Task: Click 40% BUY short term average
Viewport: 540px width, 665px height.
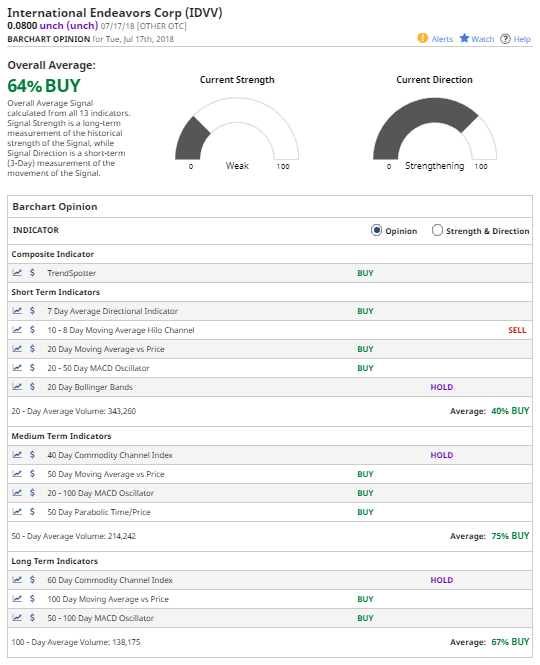Action: point(510,411)
